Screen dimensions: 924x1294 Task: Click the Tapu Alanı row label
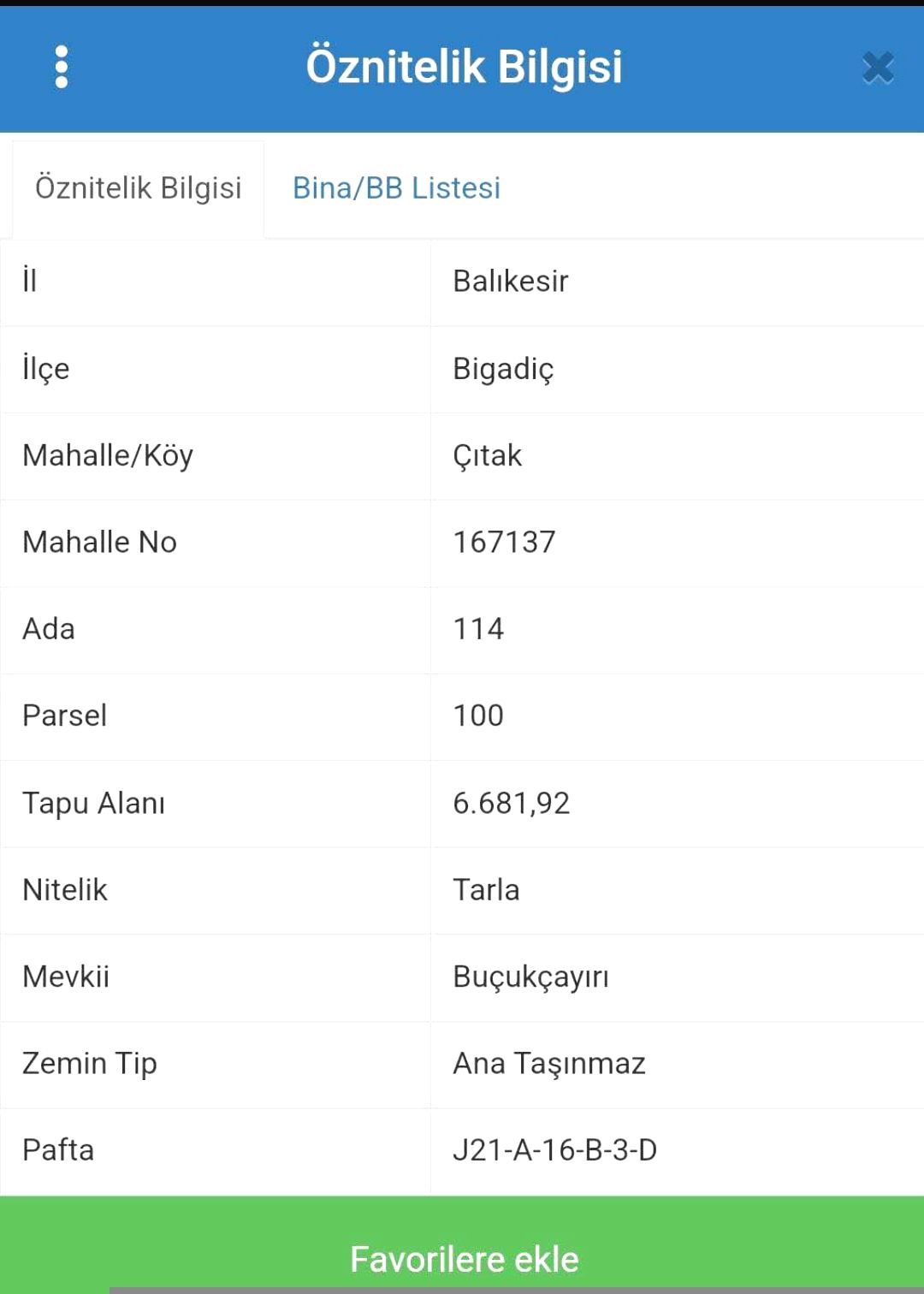coord(93,803)
